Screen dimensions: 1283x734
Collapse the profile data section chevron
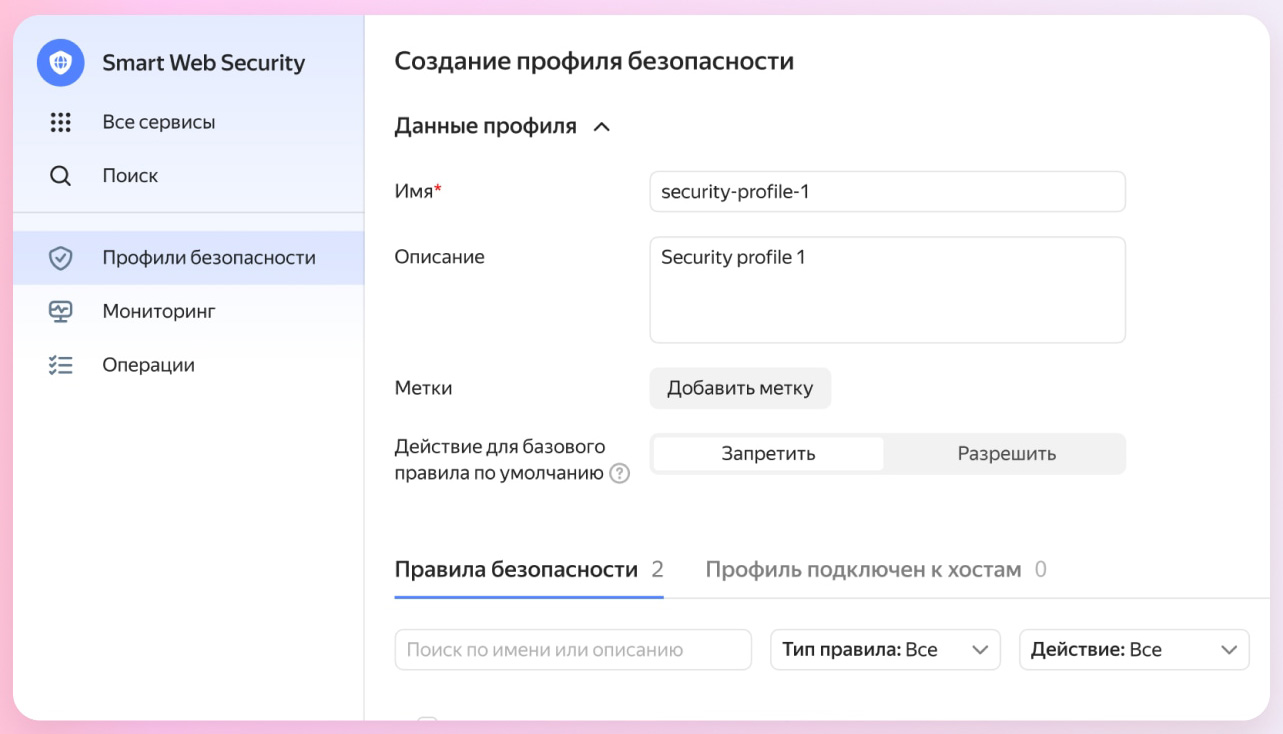point(602,127)
